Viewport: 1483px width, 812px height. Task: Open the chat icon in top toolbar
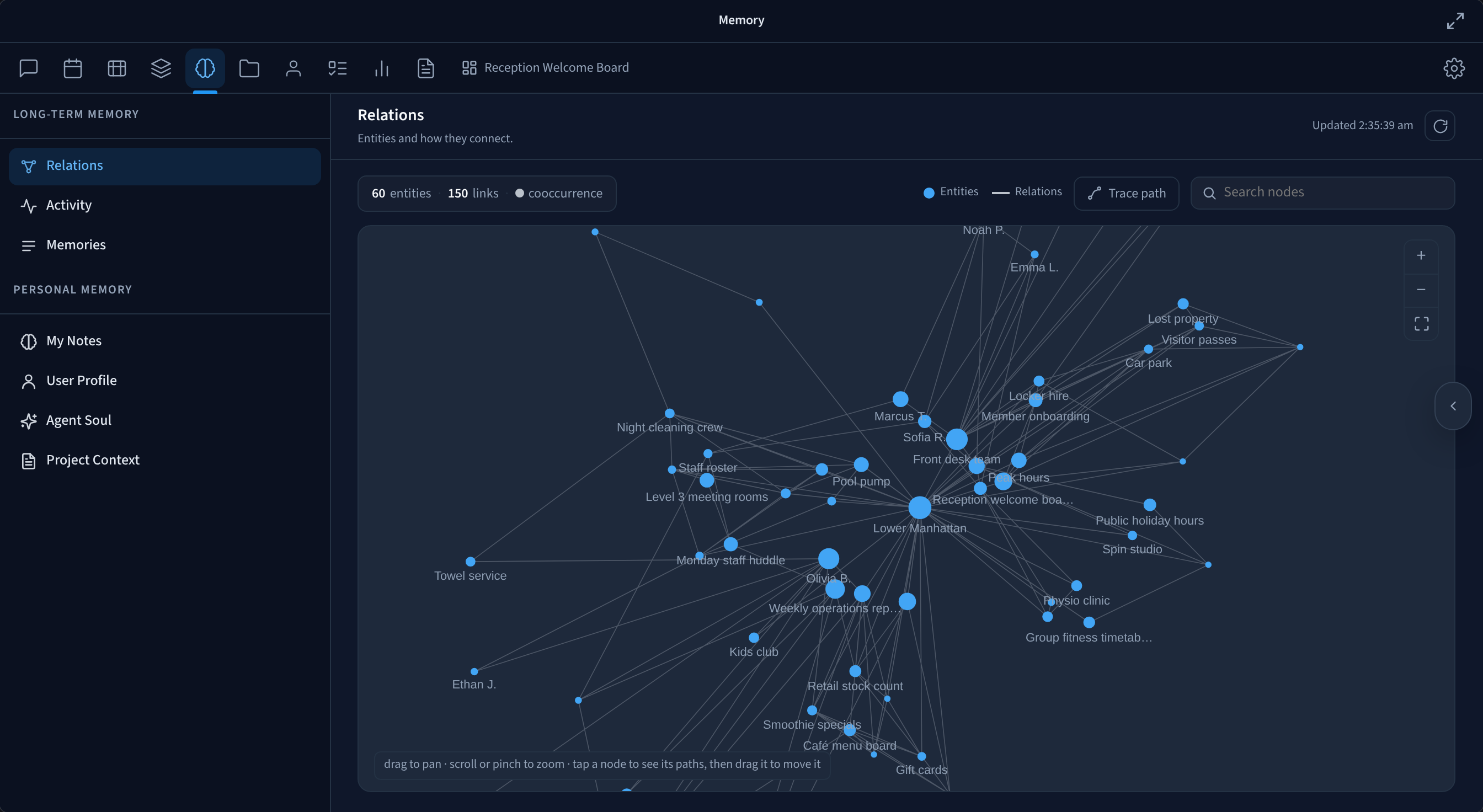(x=28, y=68)
